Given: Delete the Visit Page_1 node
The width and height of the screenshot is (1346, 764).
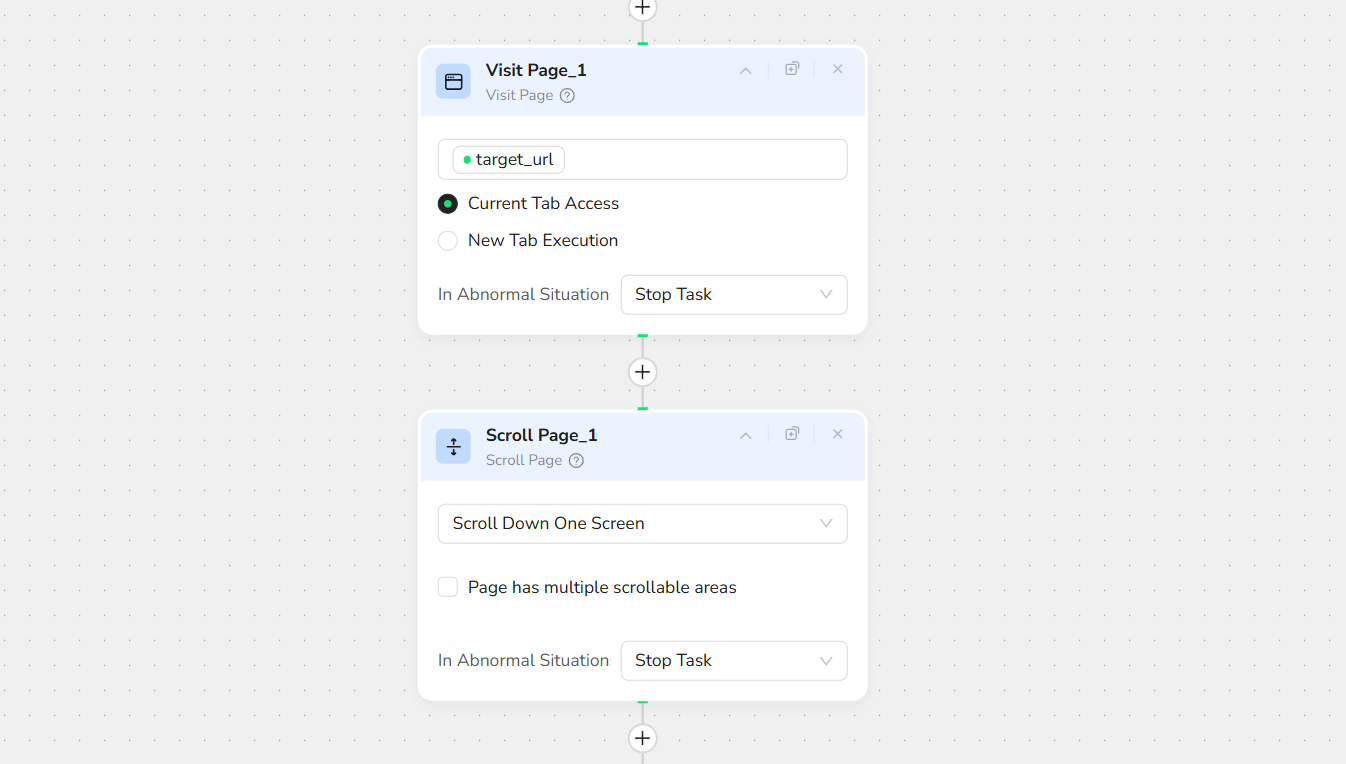Looking at the screenshot, I should 838,69.
